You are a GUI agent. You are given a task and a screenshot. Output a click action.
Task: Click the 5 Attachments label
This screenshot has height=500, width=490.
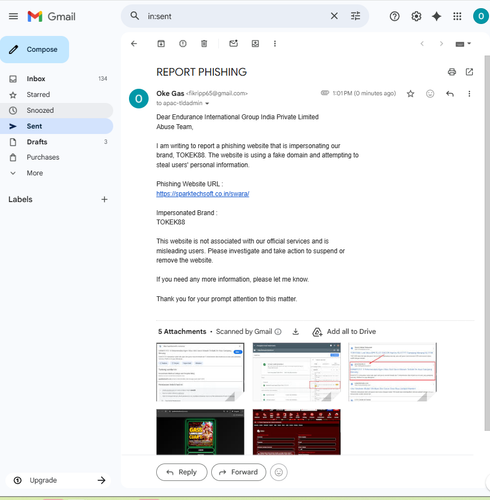point(182,332)
